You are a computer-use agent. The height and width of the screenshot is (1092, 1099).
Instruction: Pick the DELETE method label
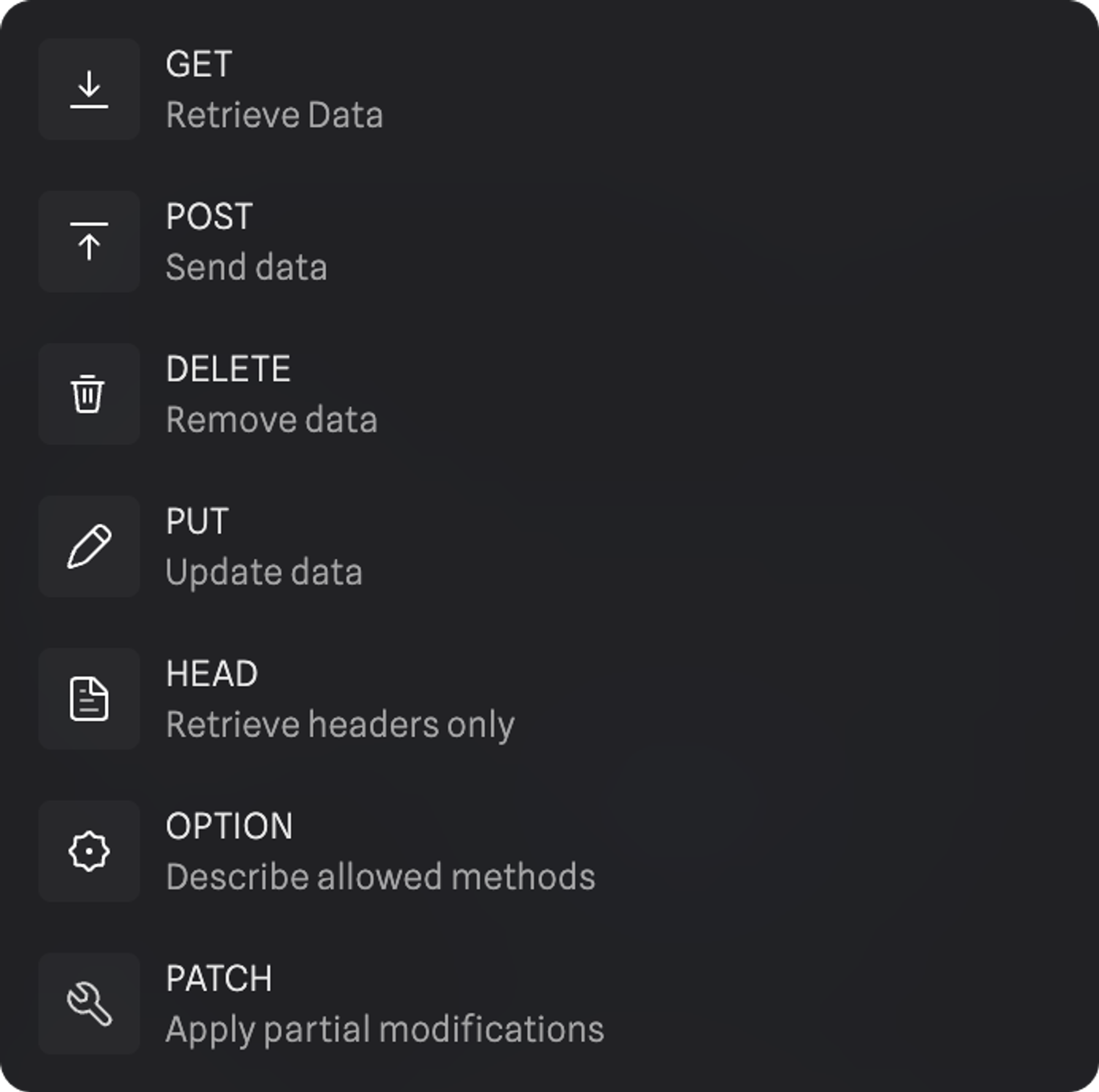228,369
